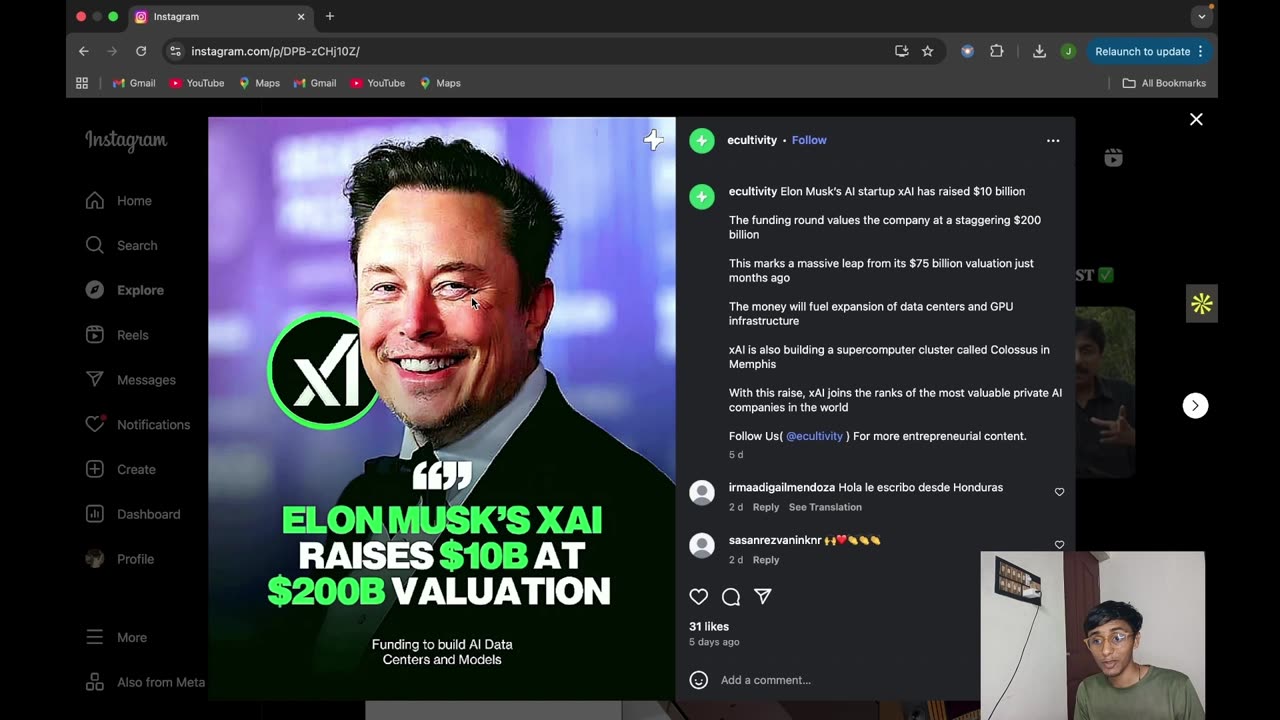
Task: Reply to irmaadigailmendoza's comment
Action: pos(766,507)
